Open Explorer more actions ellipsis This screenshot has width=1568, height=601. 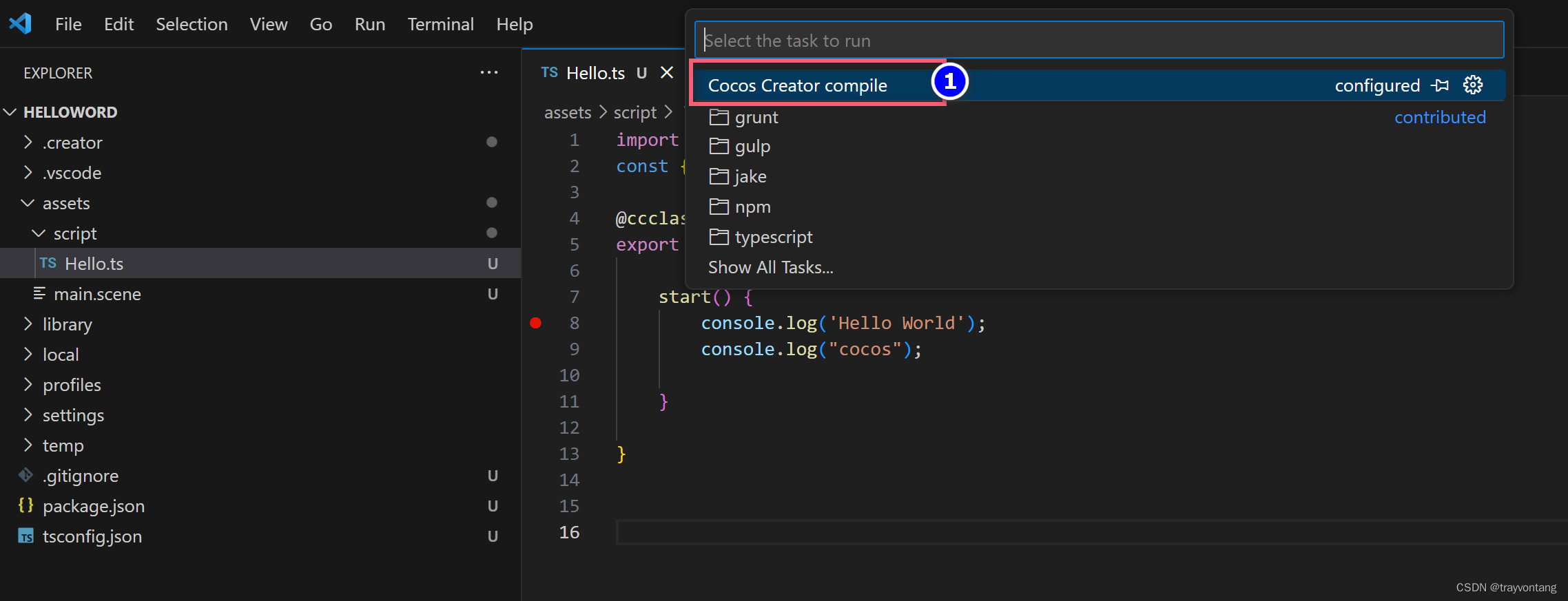(489, 72)
